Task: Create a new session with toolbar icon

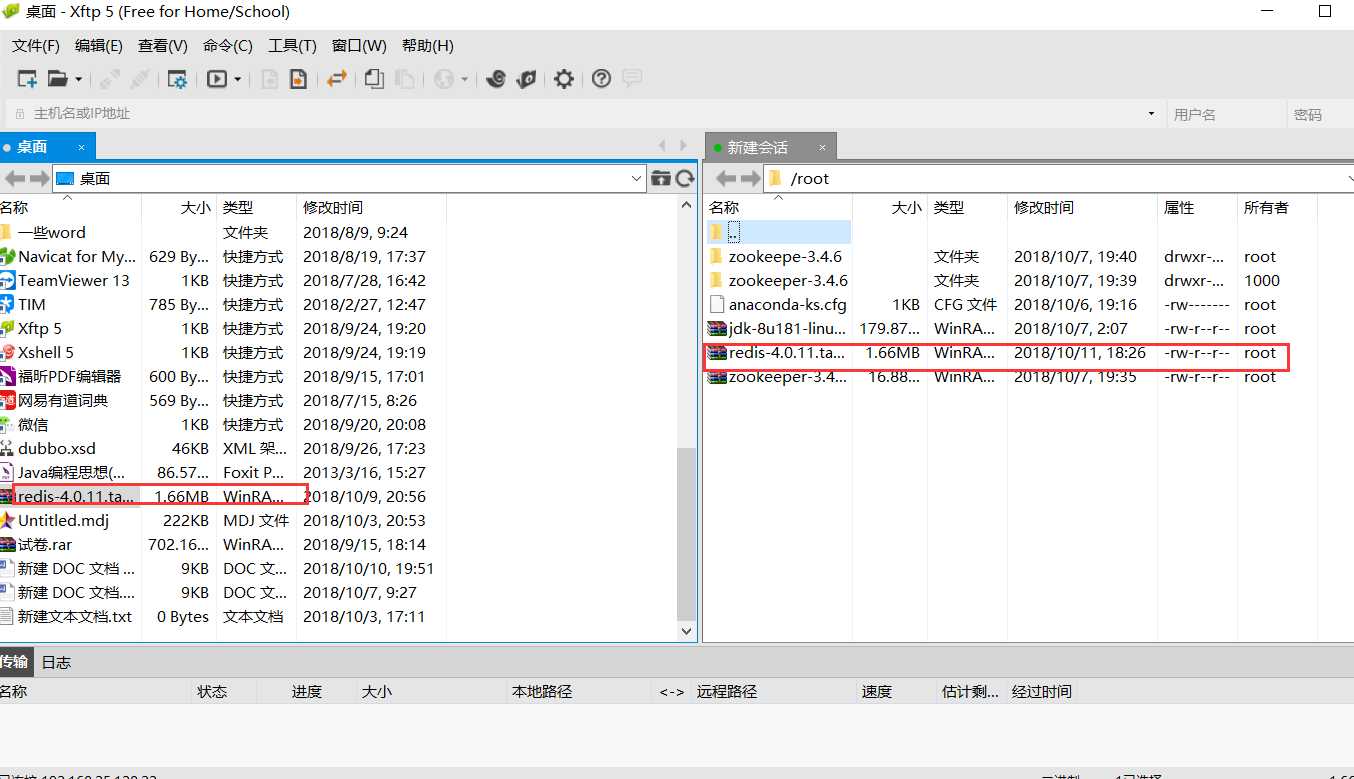Action: (27, 79)
